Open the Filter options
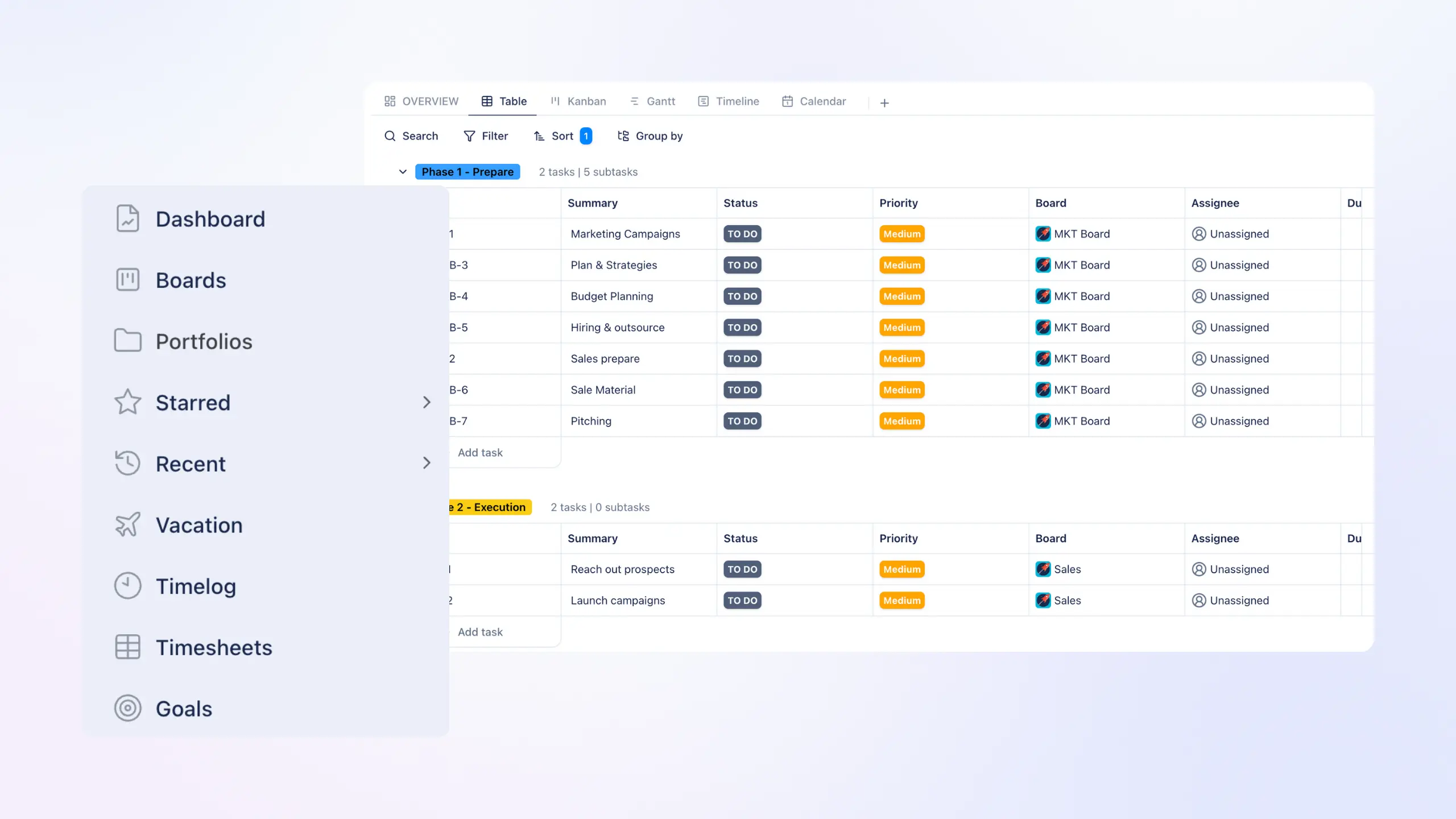Image resolution: width=1456 pixels, height=819 pixels. (x=486, y=136)
